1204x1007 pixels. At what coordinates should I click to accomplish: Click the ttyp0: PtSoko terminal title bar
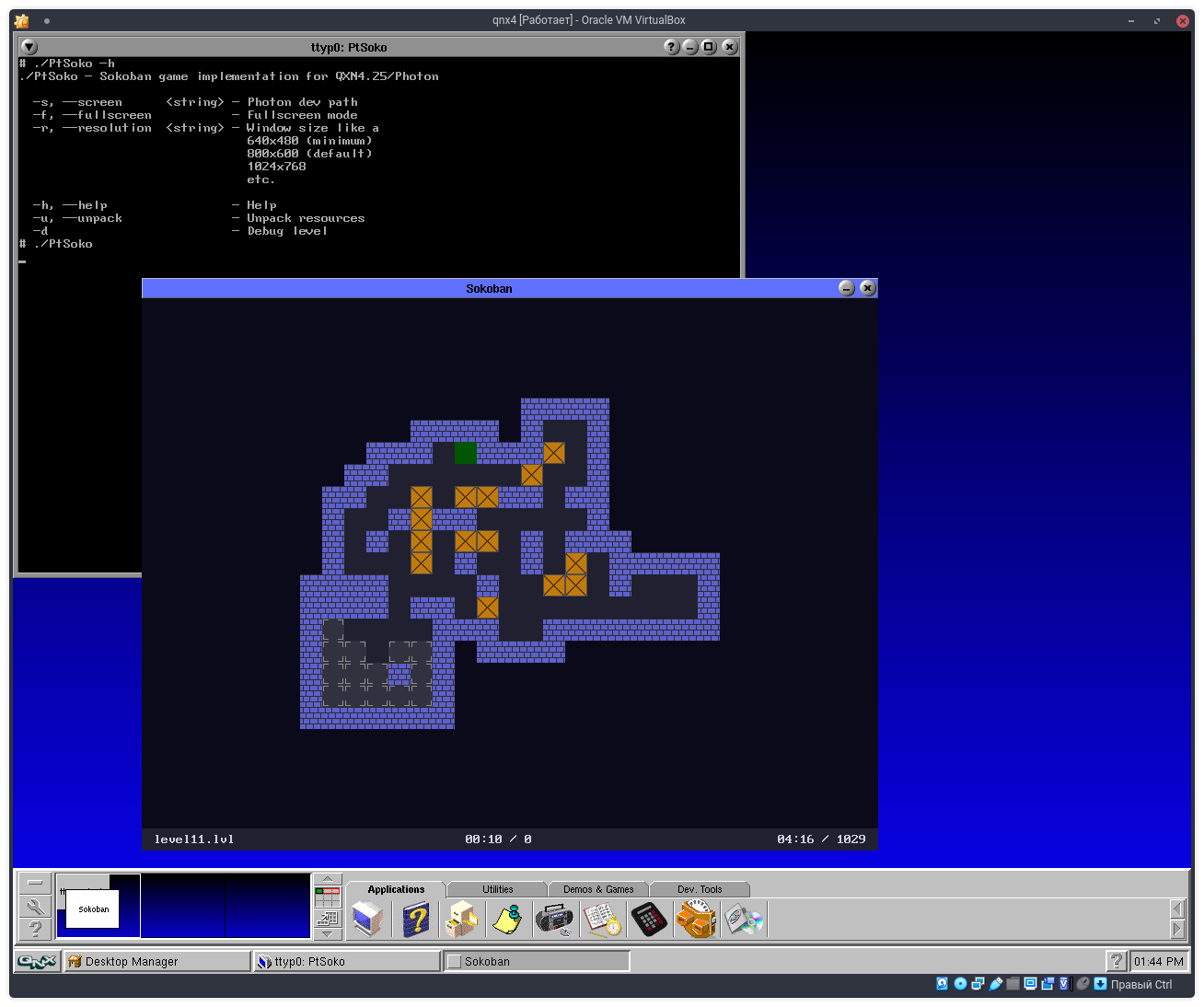click(x=349, y=47)
